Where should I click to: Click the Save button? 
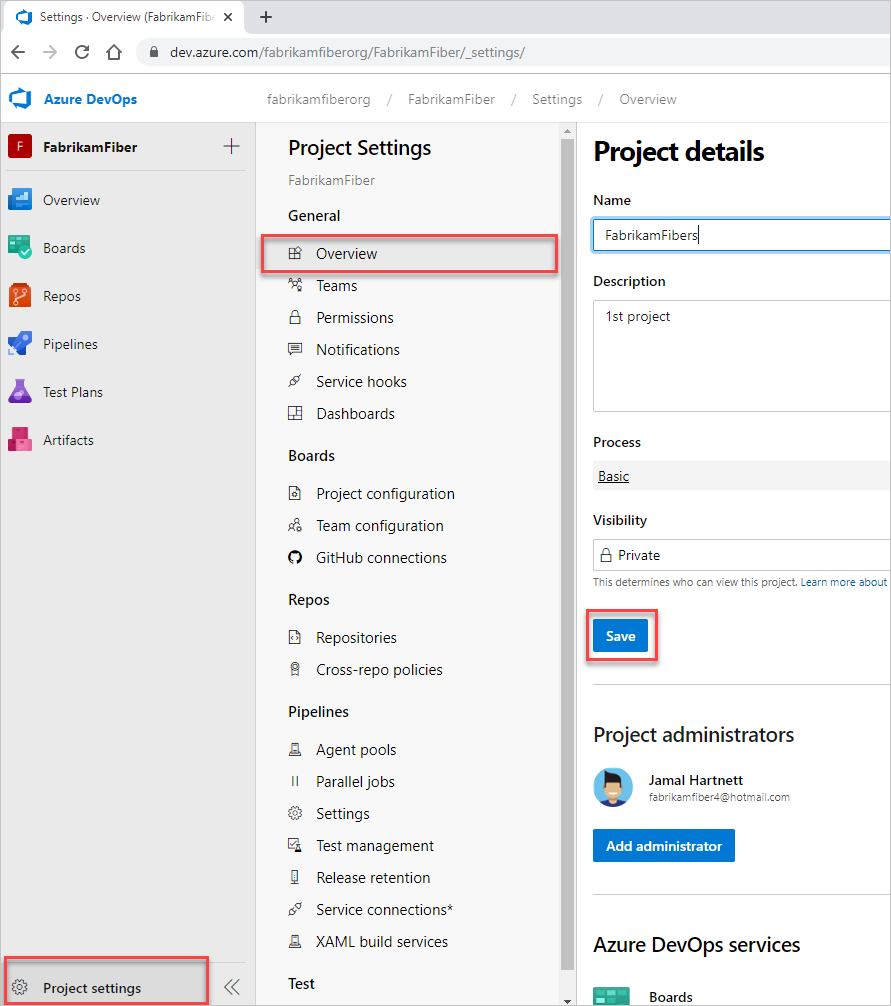click(620, 635)
